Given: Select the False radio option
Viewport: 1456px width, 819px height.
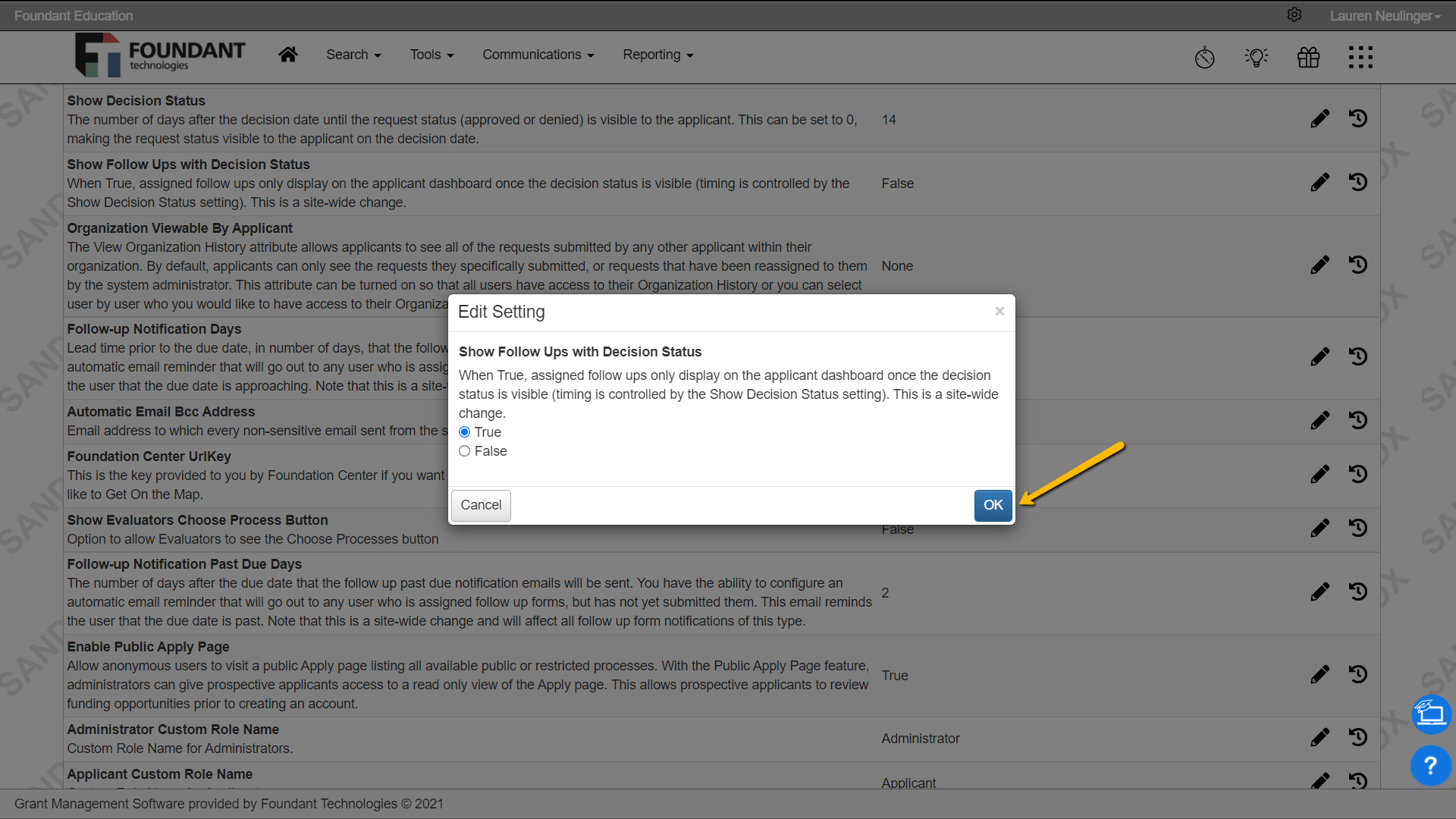Looking at the screenshot, I should [465, 451].
